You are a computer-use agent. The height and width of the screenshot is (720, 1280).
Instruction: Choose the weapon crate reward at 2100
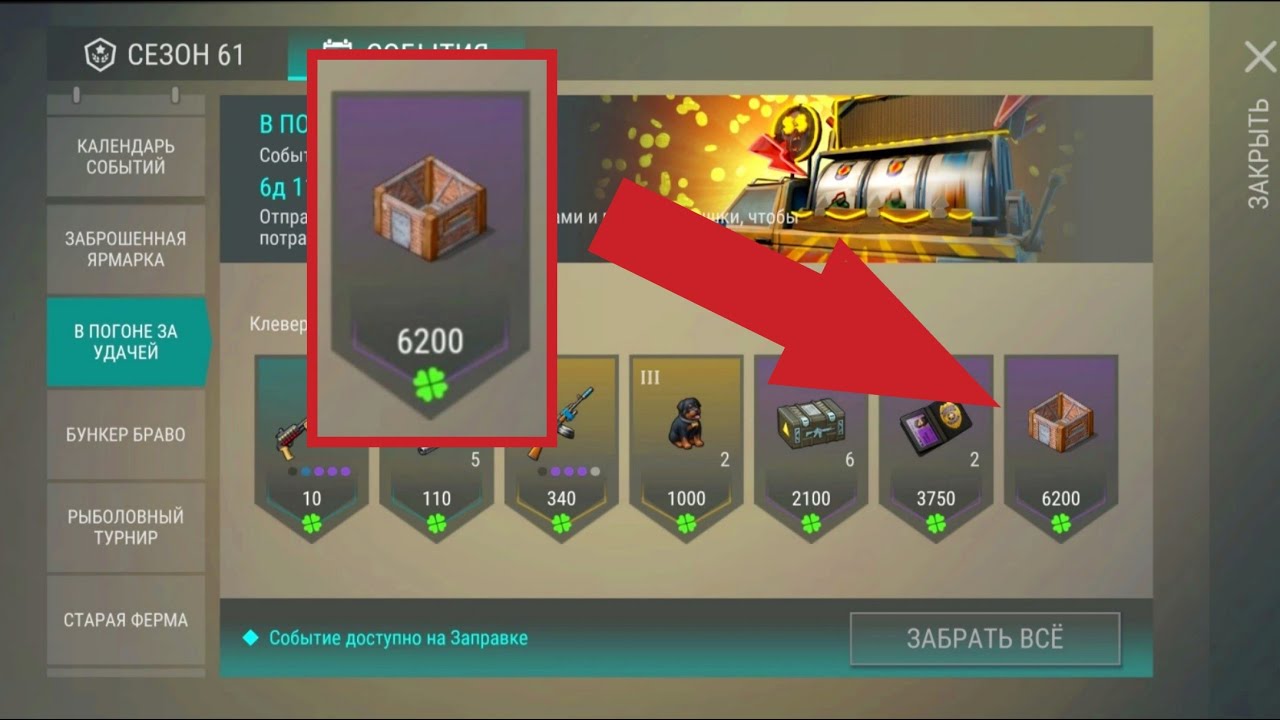[x=811, y=447]
